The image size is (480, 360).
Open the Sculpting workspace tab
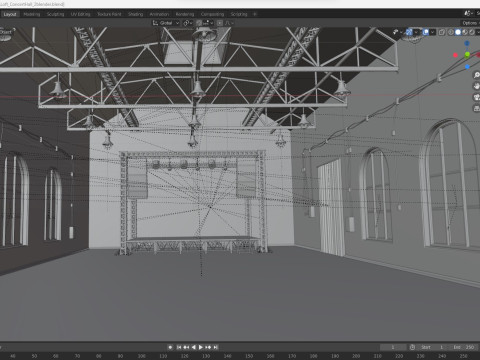pos(55,14)
